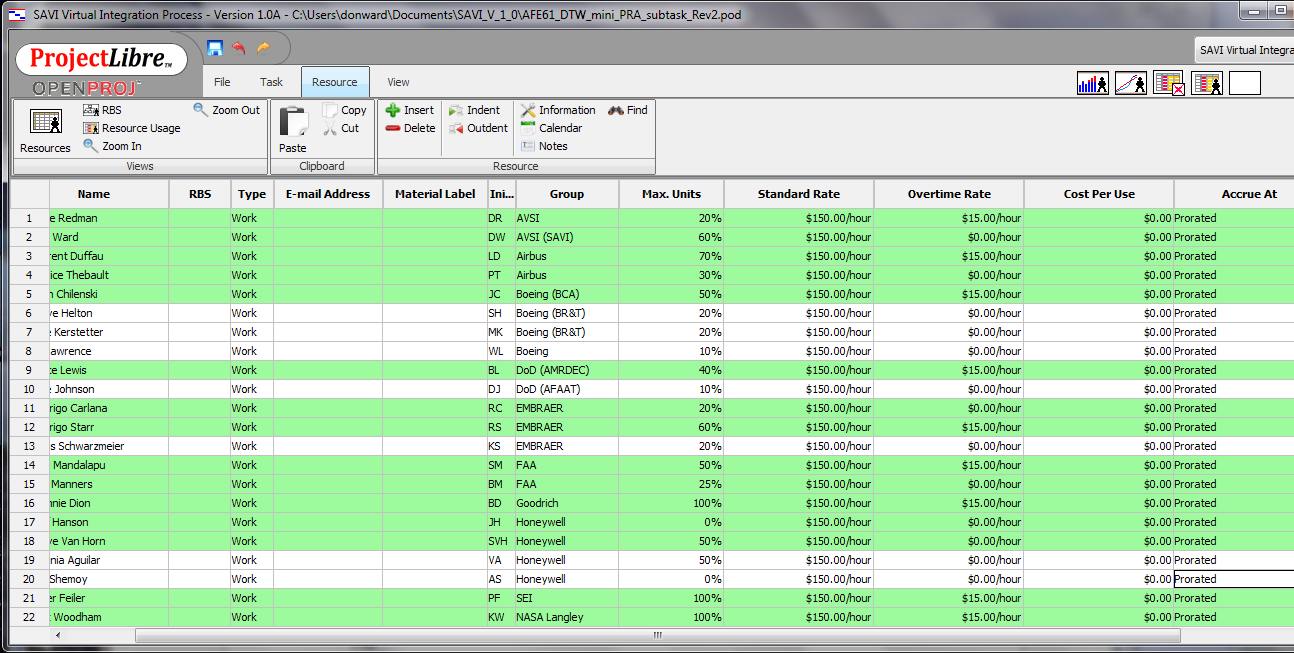Image resolution: width=1294 pixels, height=653 pixels.
Task: Insert a new resource
Action: pyautogui.click(x=410, y=110)
